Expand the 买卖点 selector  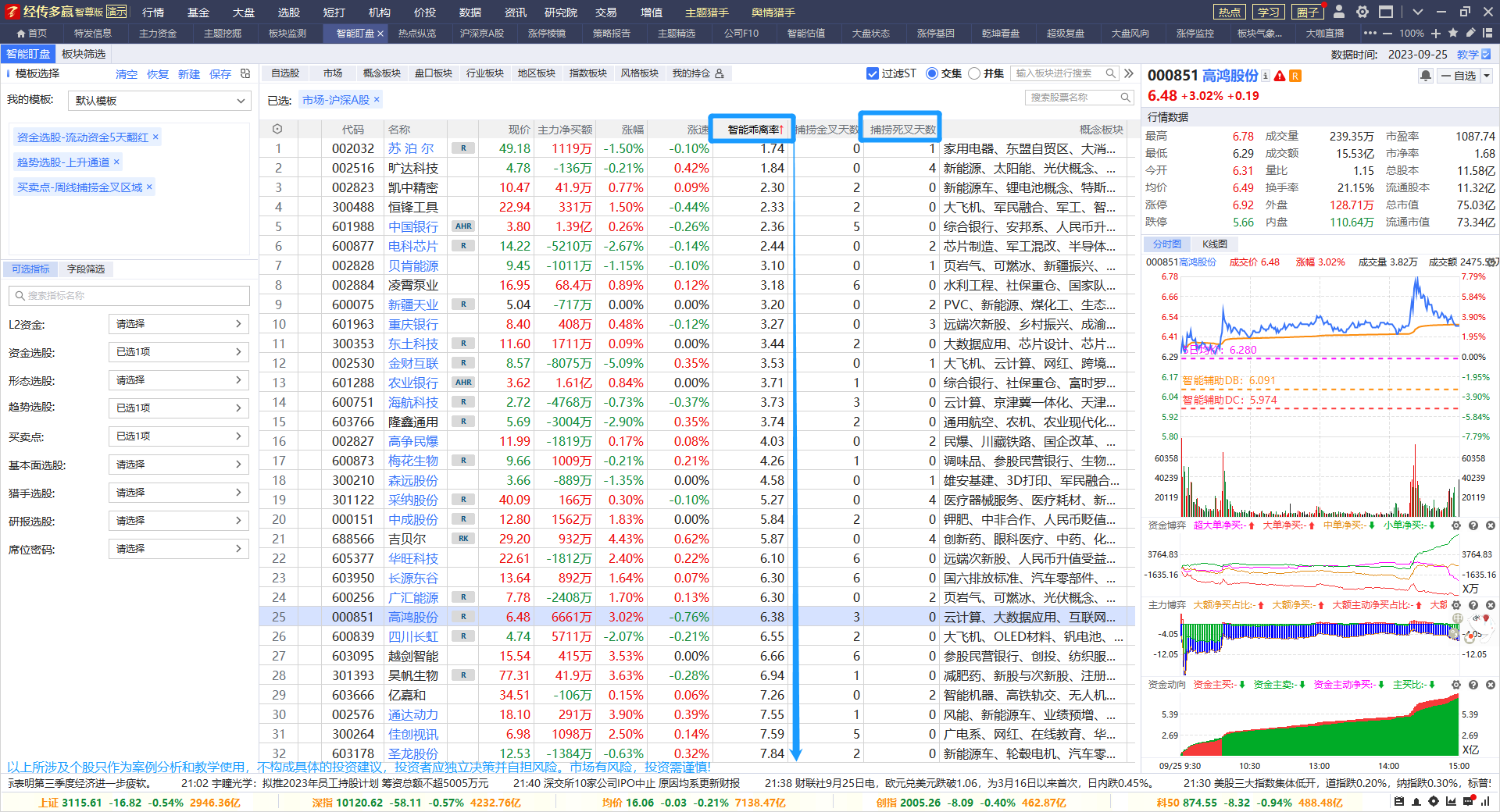[178, 436]
